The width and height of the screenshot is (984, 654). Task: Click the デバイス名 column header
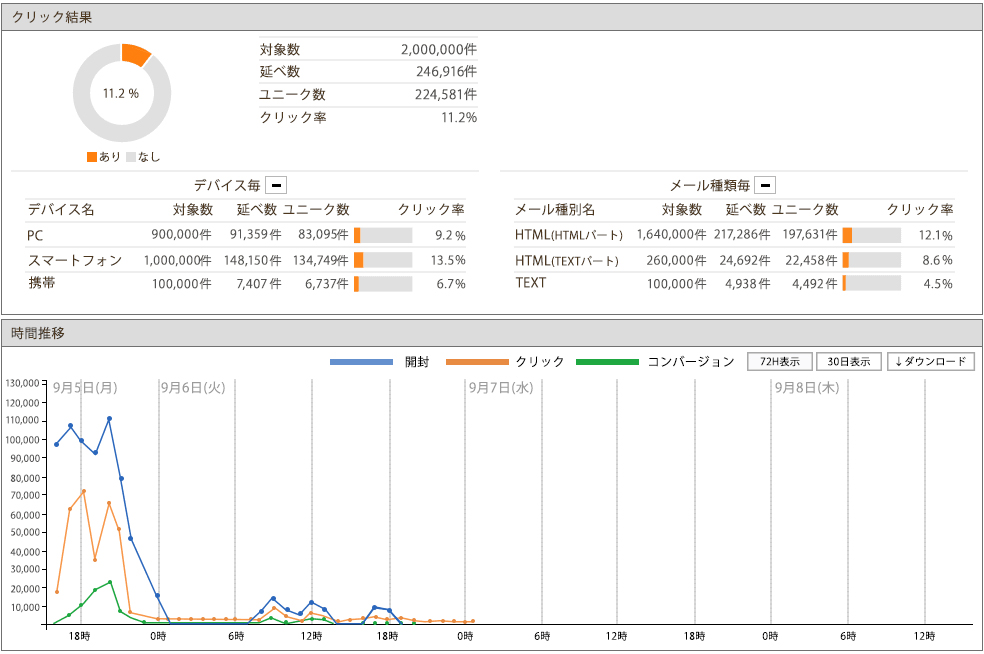point(61,210)
